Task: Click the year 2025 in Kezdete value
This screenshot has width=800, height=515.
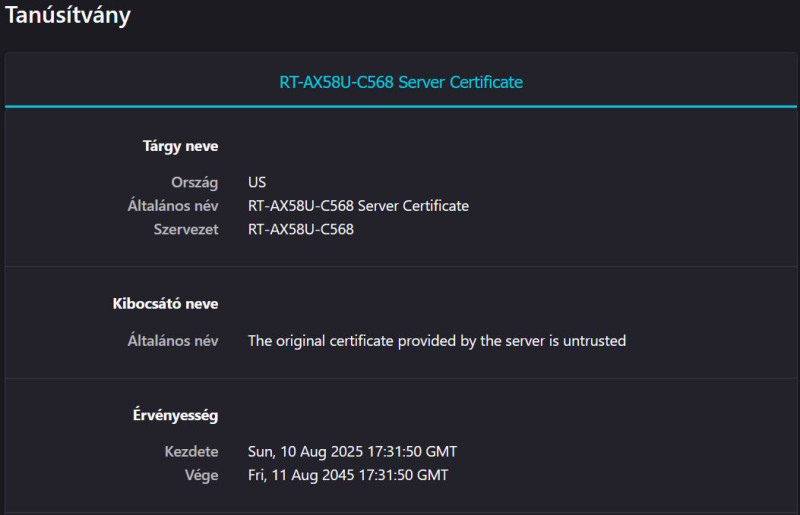Action: [345, 452]
